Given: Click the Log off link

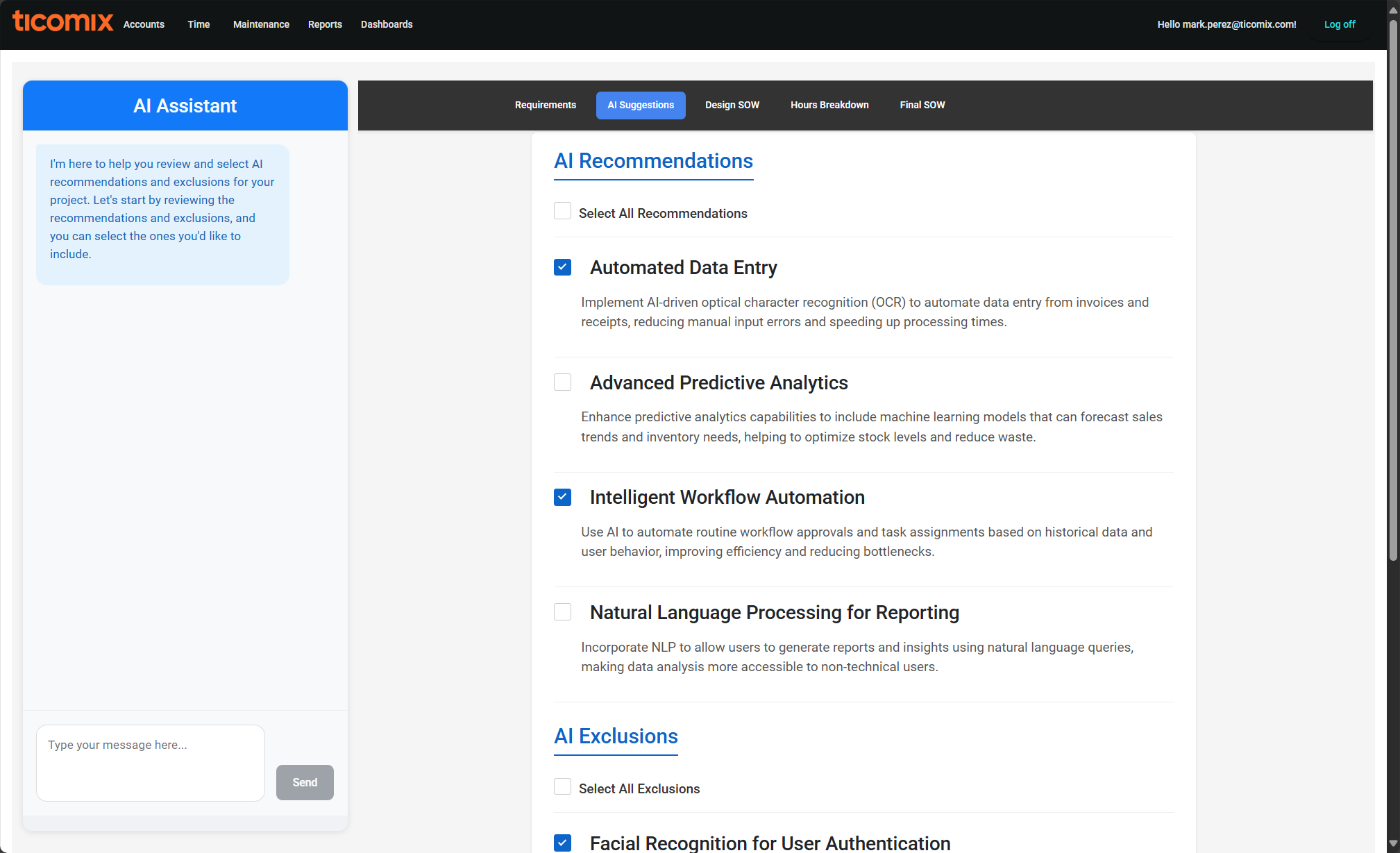Looking at the screenshot, I should point(1339,24).
